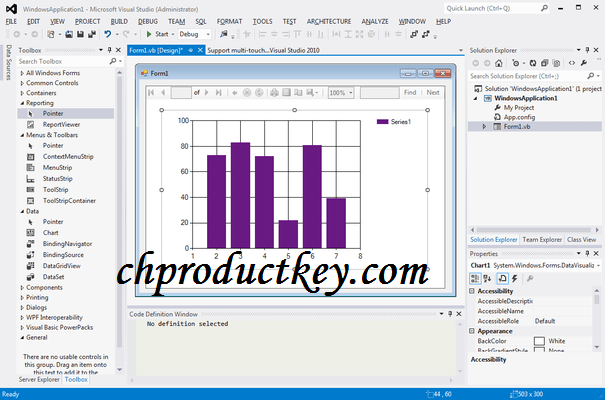Pin the Toolbox panel with auto-hide pin
This screenshot has height=400, width=605.
110,50
